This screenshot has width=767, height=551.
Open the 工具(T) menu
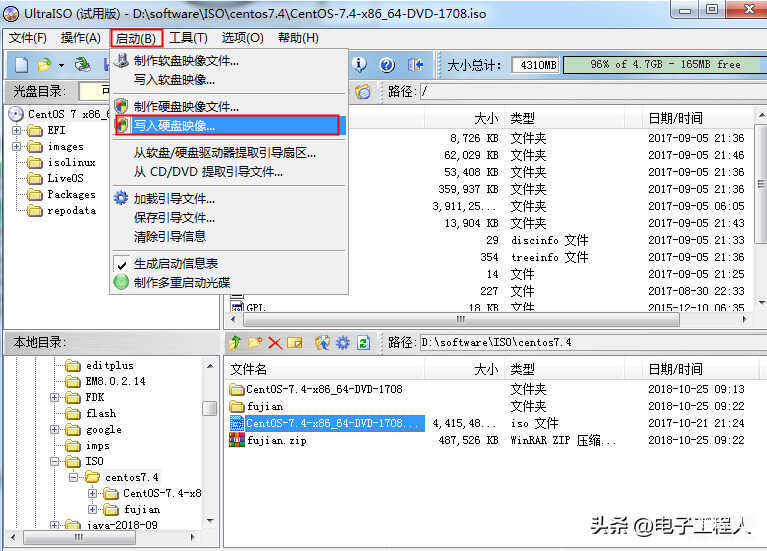point(188,38)
